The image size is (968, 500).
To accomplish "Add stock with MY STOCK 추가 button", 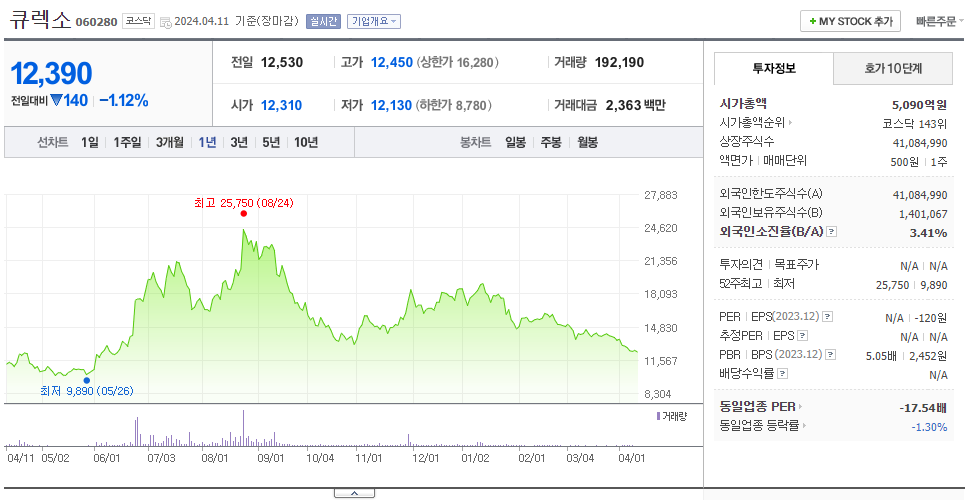I will point(851,21).
